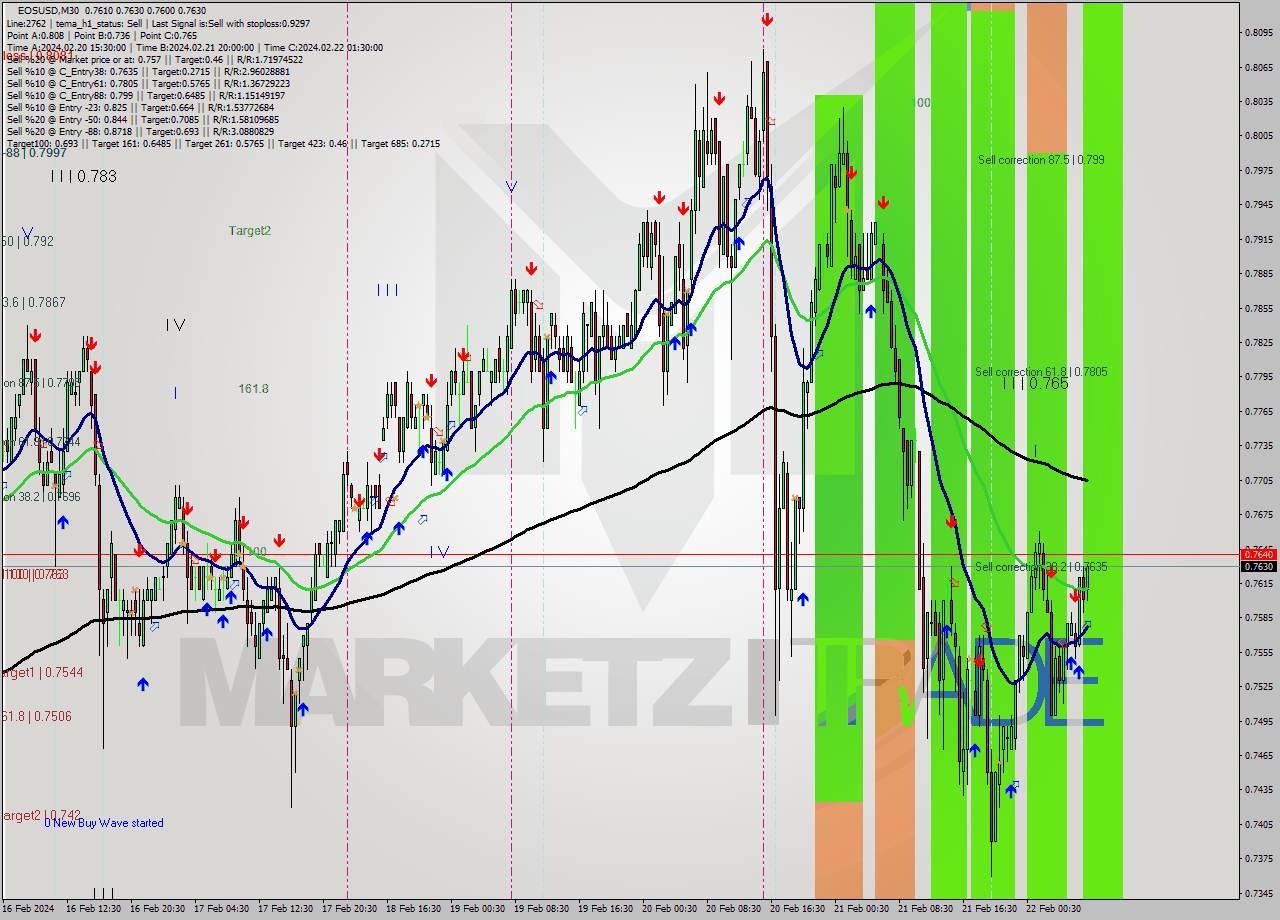Click the '50 | 0.792' level label
This screenshot has width=1280, height=920.
coord(27,241)
